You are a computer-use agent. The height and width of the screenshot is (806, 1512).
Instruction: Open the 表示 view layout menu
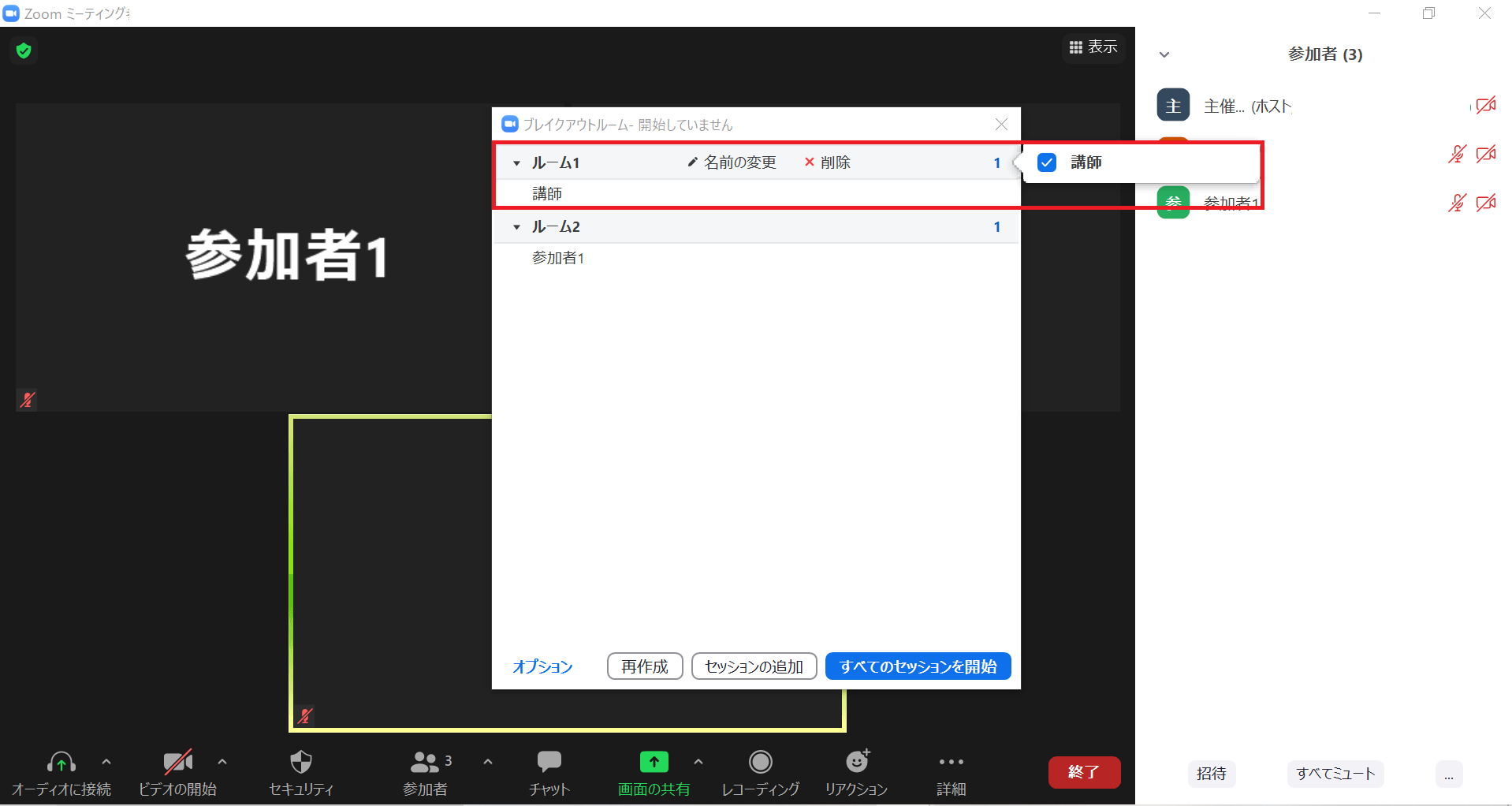pyautogui.click(x=1093, y=47)
